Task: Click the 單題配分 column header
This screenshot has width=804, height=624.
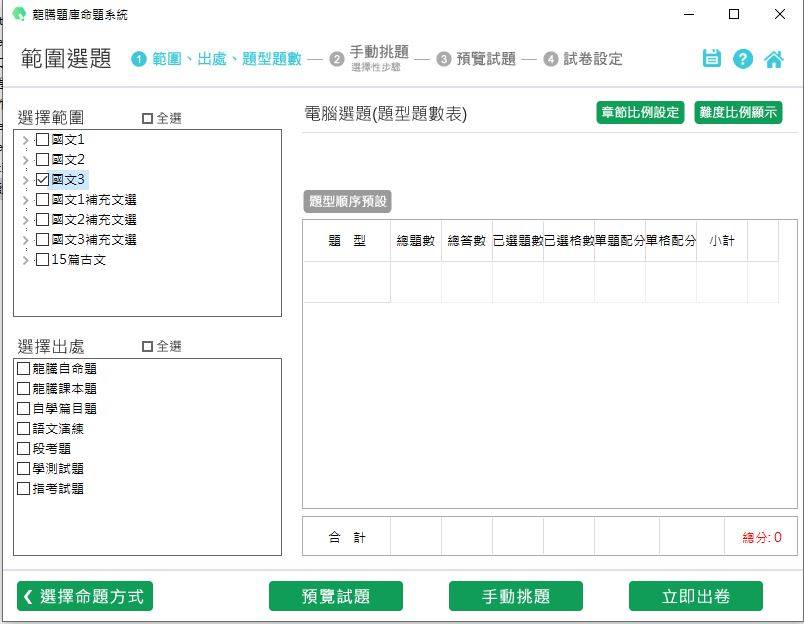Action: click(619, 240)
